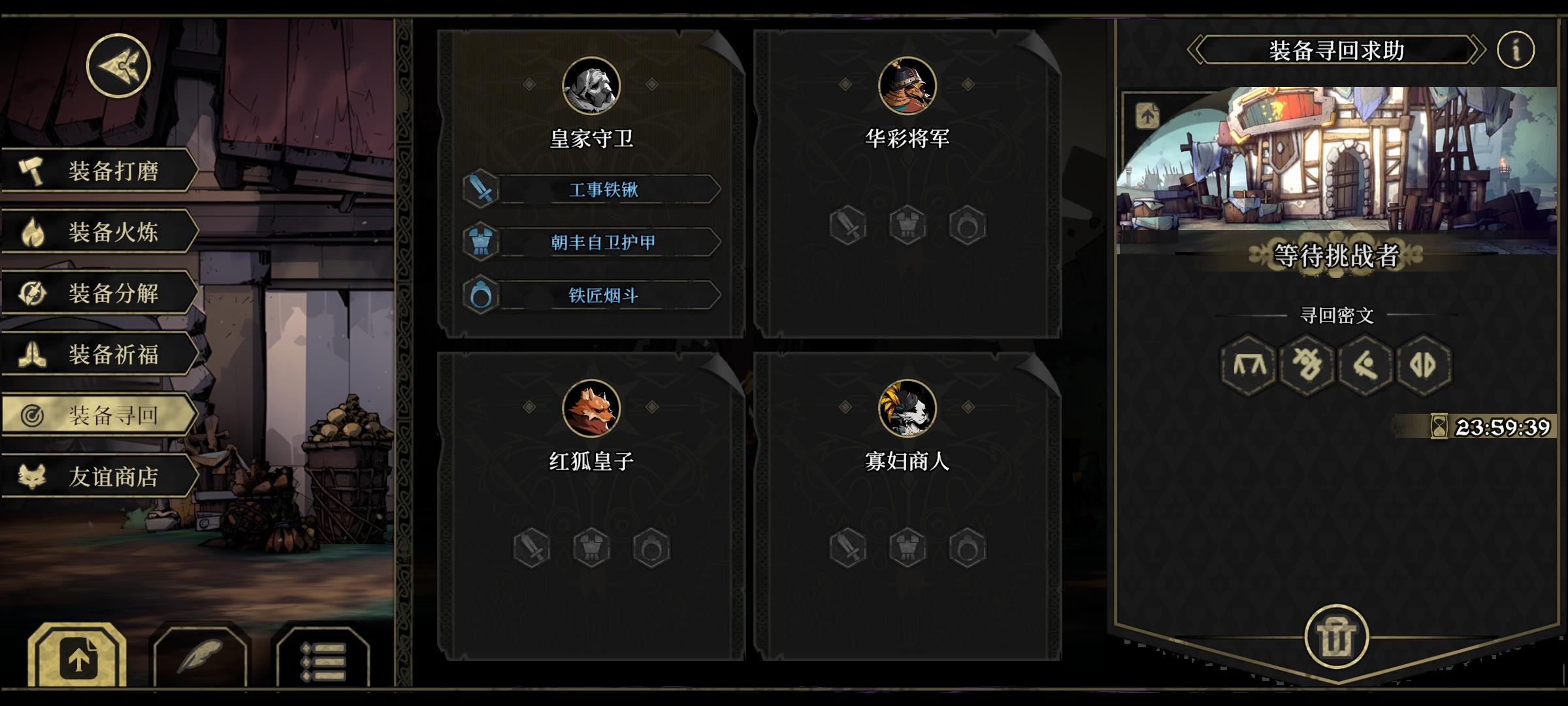Open the info icon next to 装备寻回求助

point(1516,50)
